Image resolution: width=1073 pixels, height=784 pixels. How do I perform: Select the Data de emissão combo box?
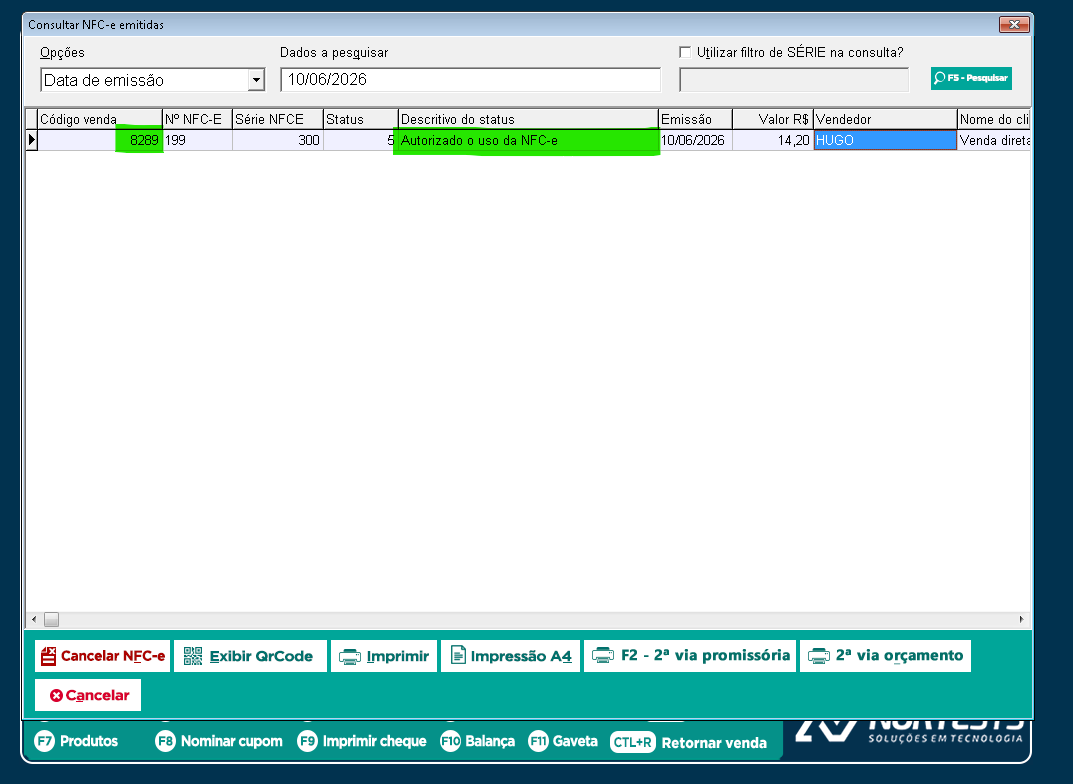tap(153, 80)
